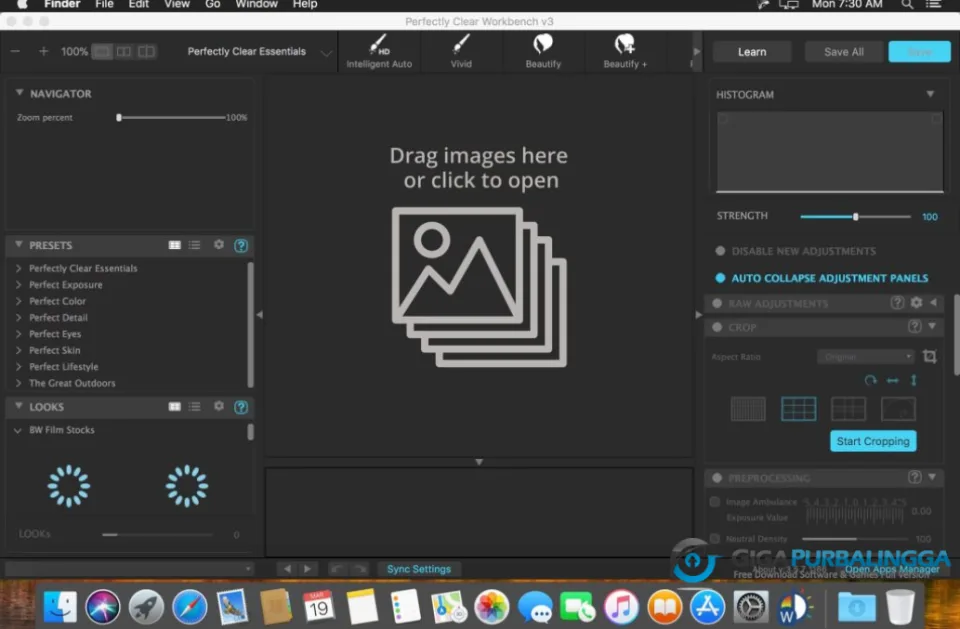Apply the Beautify preset

coord(543,51)
